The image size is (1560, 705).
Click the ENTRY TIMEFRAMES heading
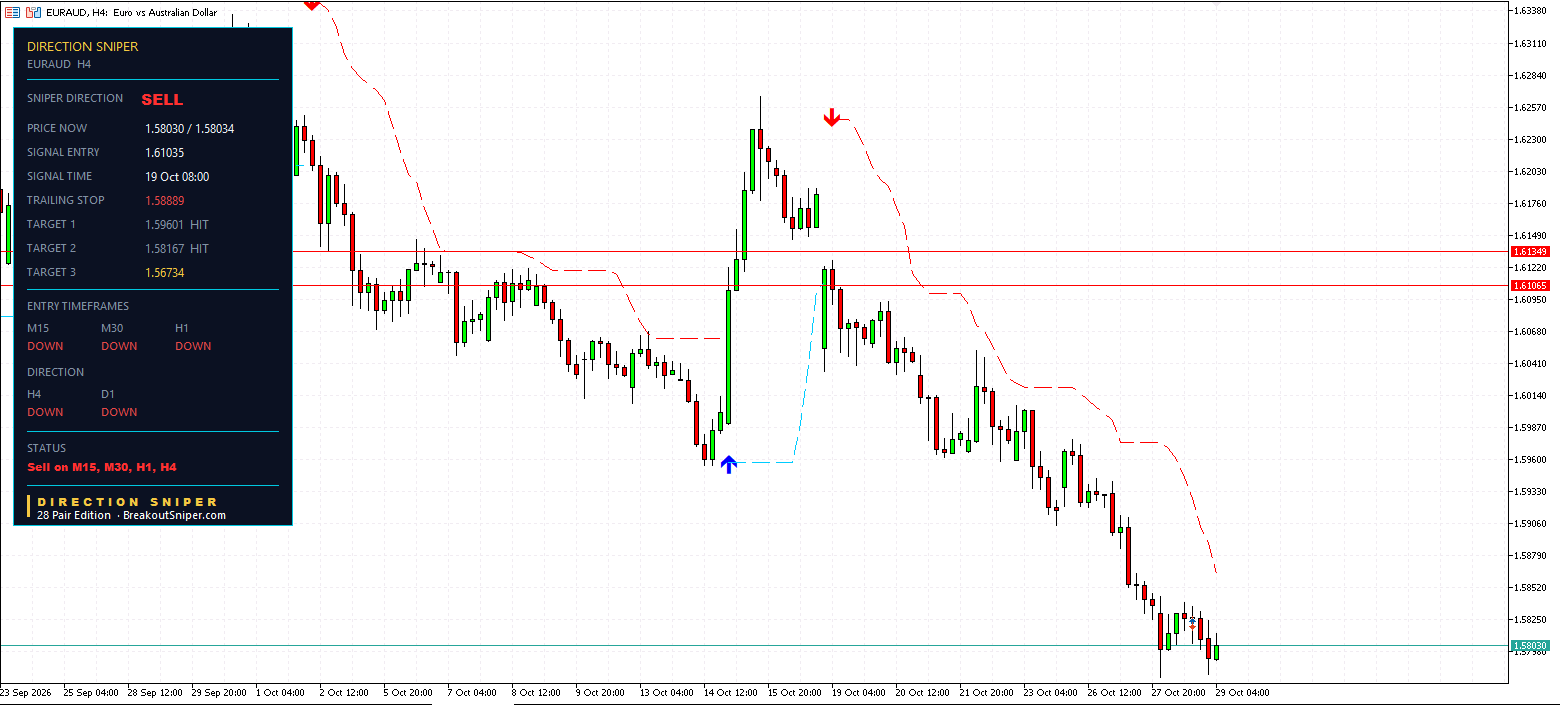78,307
